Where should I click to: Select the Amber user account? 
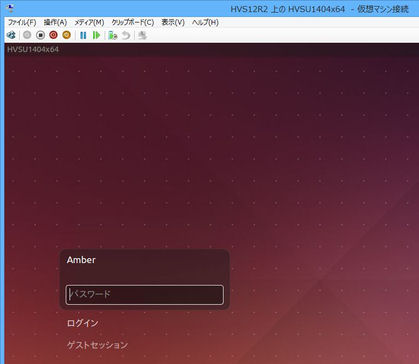click(81, 260)
